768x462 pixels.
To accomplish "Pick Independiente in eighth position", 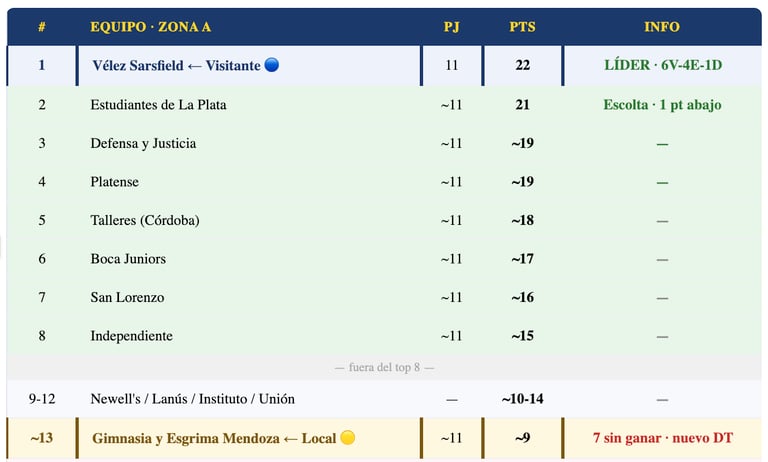I will [x=131, y=336].
